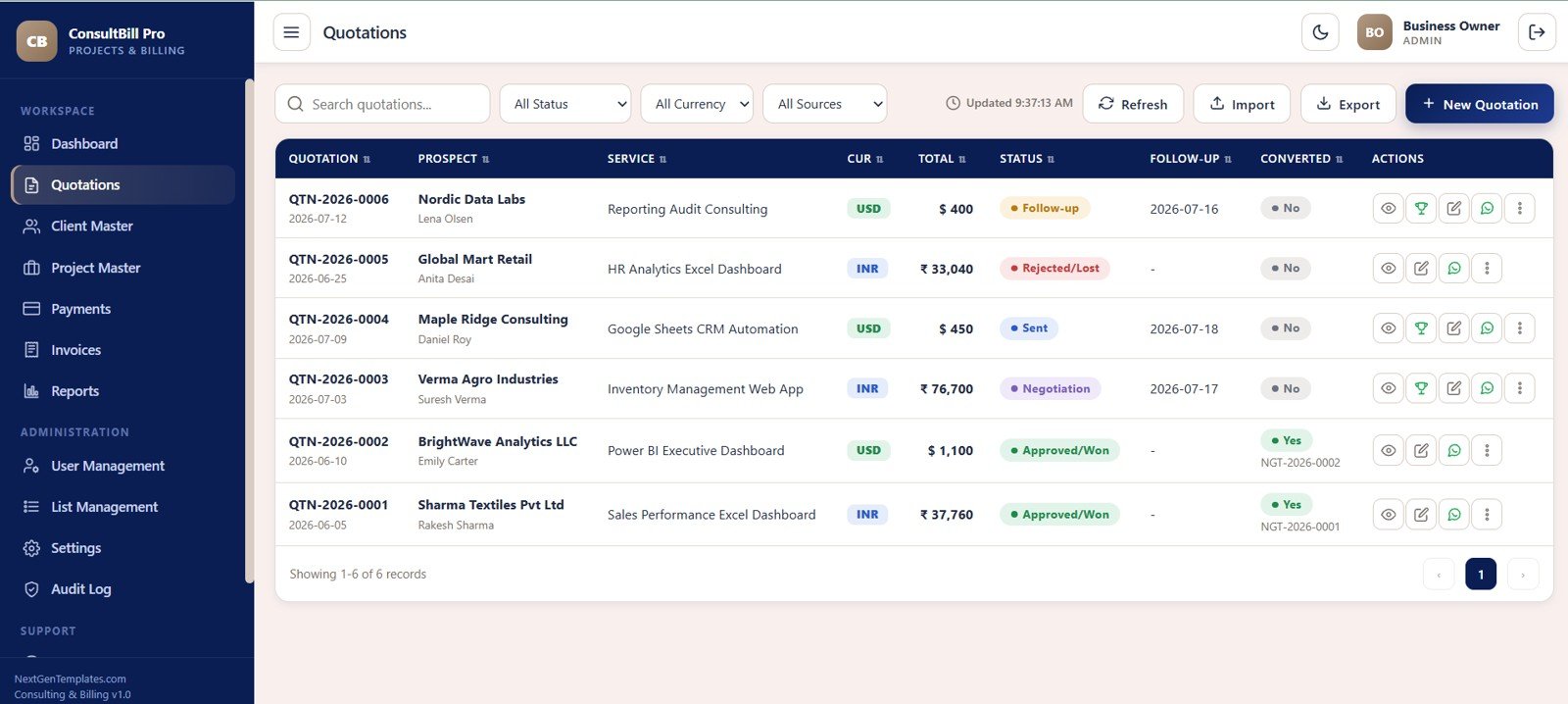
Task: Open Client Master in the sidebar
Action: (x=122, y=226)
